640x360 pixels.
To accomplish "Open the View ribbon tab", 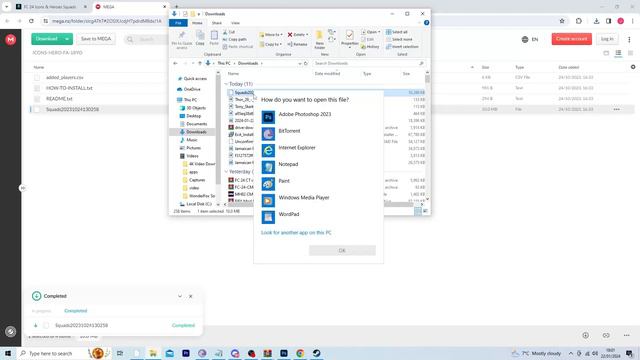I will point(236,23).
